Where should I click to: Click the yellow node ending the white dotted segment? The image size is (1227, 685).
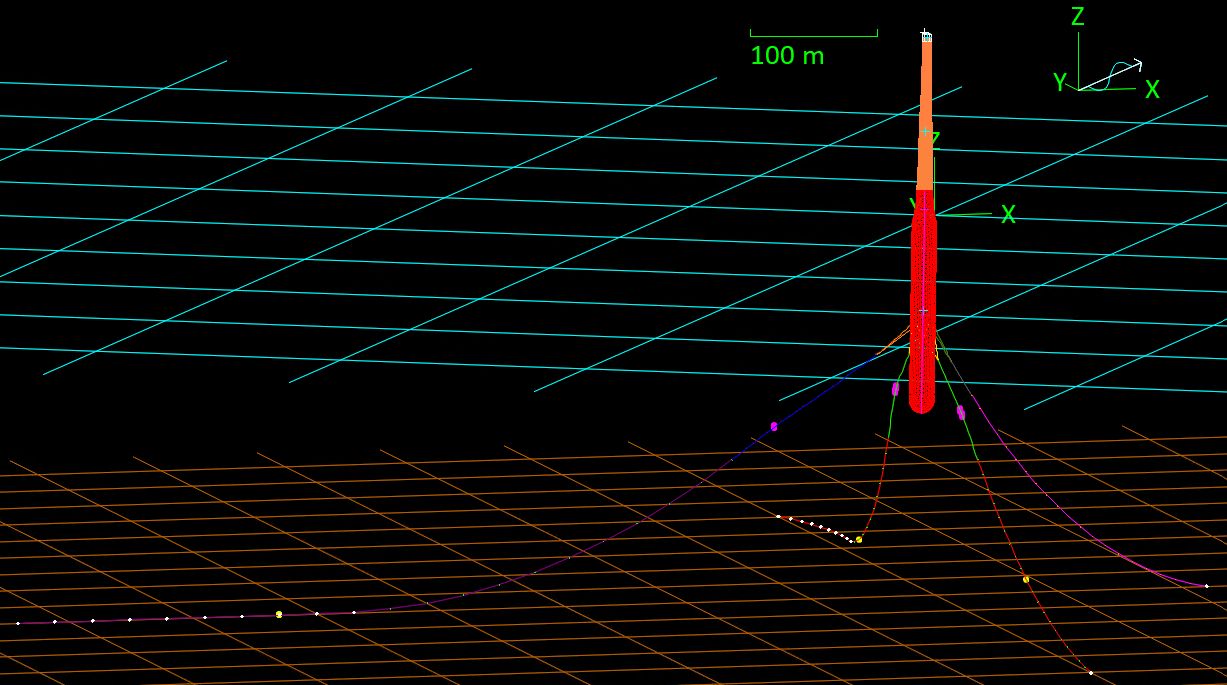859,540
